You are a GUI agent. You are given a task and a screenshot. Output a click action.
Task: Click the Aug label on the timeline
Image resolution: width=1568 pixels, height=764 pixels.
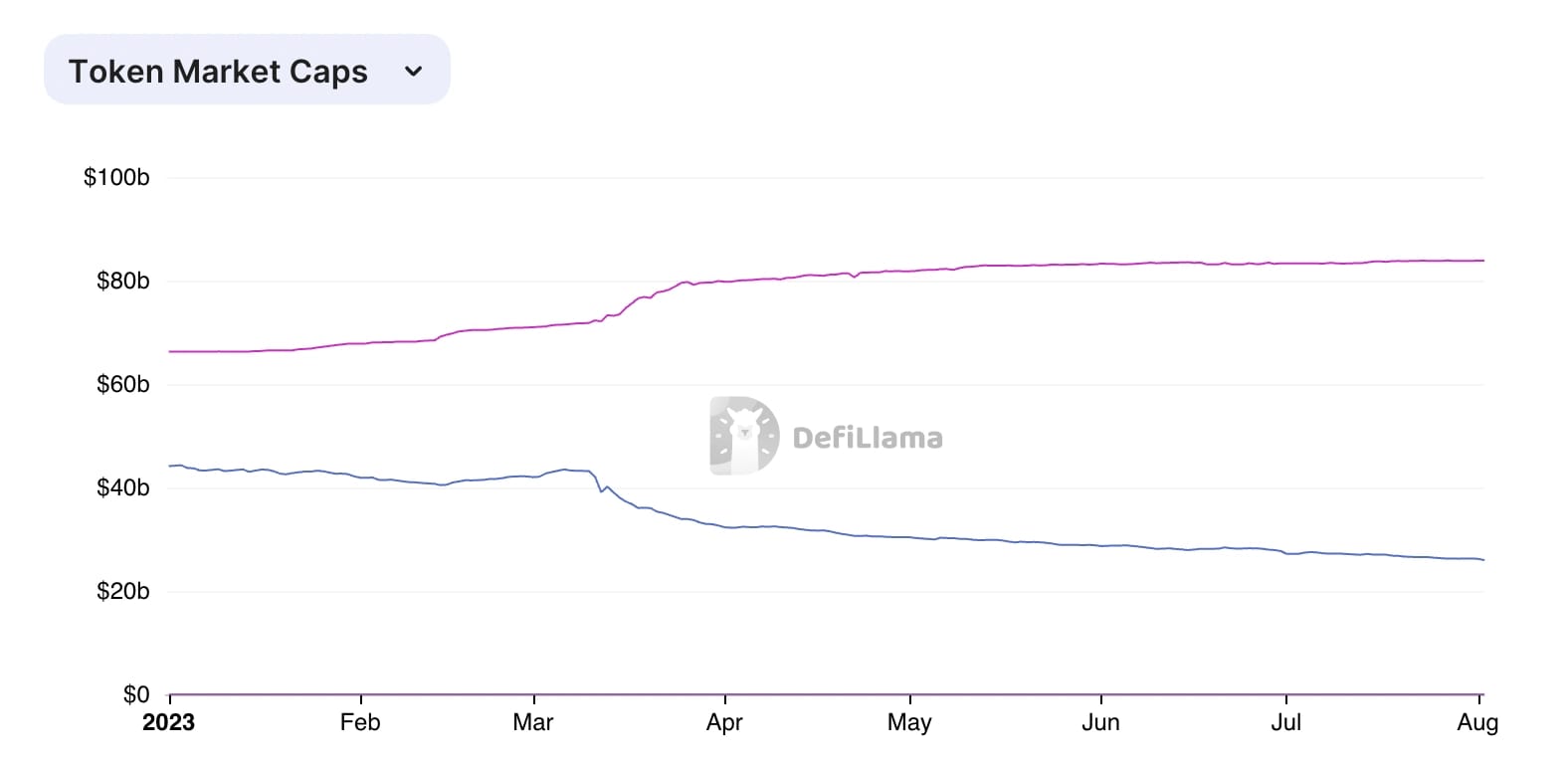click(1479, 723)
